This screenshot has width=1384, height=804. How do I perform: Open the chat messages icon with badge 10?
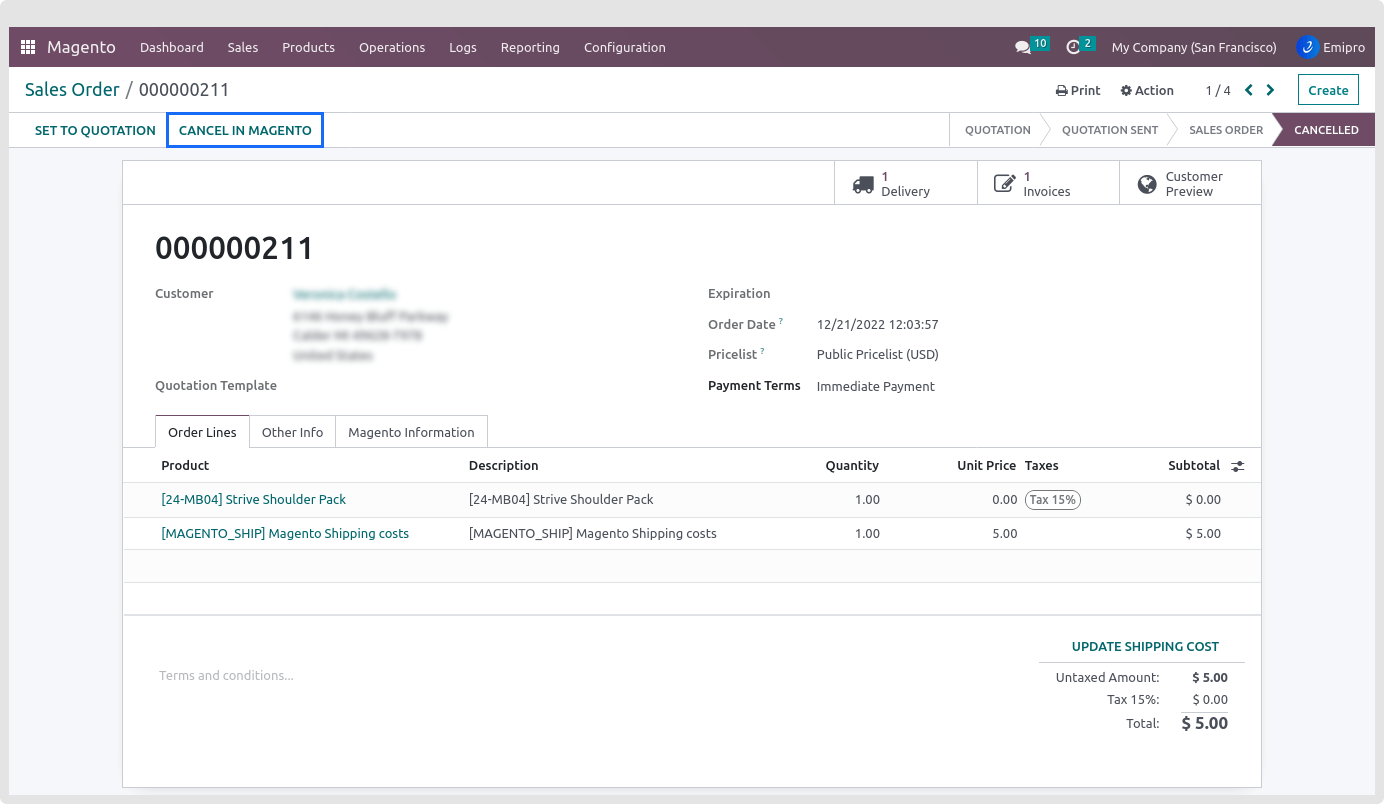pyautogui.click(x=1022, y=47)
